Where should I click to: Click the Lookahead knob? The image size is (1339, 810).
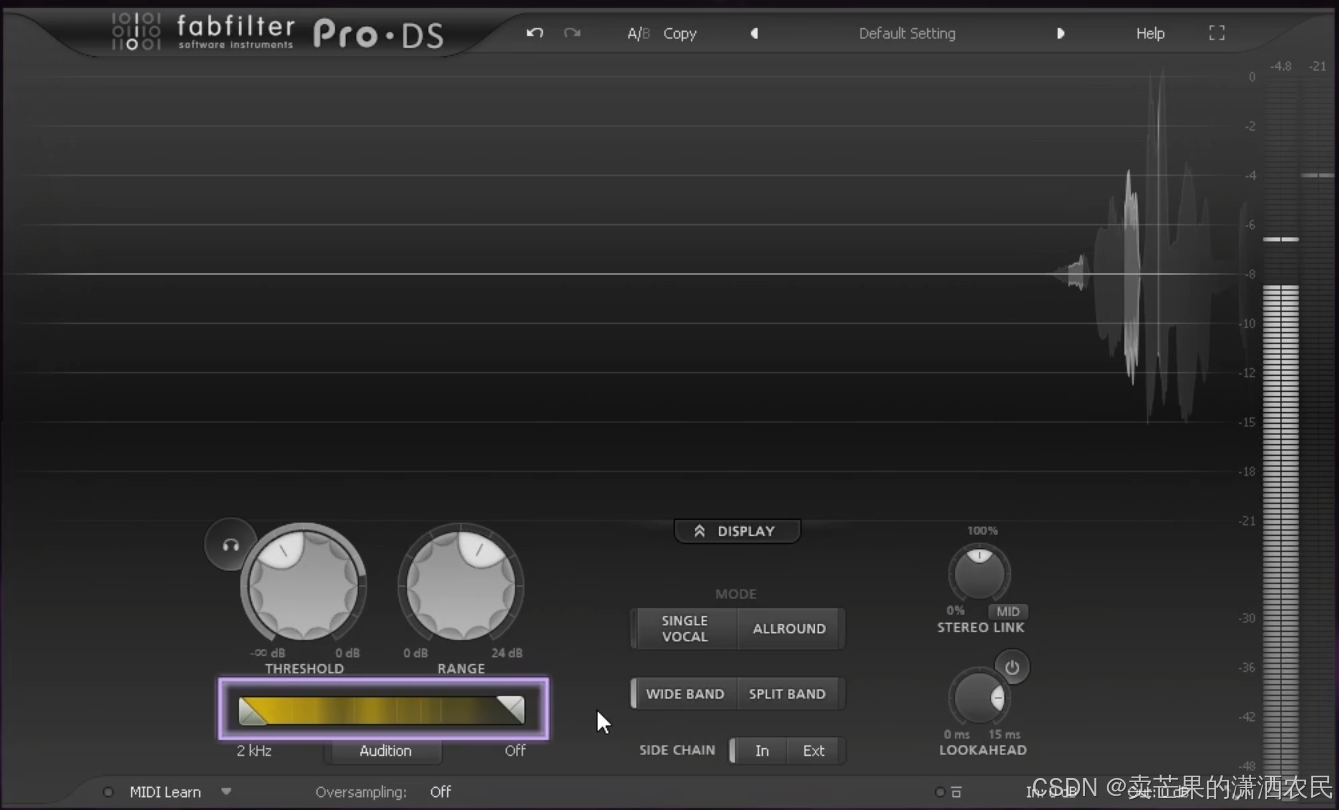click(979, 697)
